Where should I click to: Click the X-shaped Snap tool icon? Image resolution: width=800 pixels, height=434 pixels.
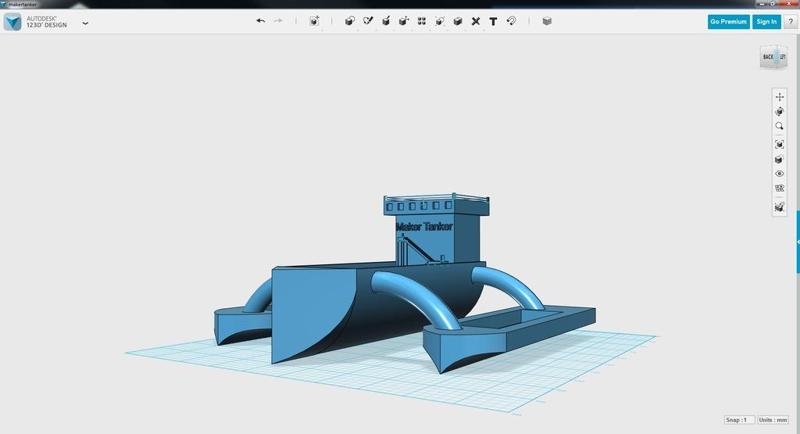pos(476,21)
